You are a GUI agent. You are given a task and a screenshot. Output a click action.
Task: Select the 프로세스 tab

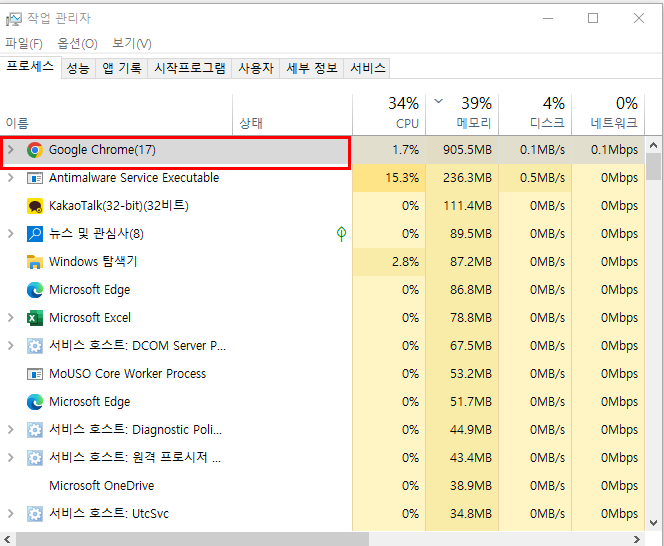(x=30, y=67)
